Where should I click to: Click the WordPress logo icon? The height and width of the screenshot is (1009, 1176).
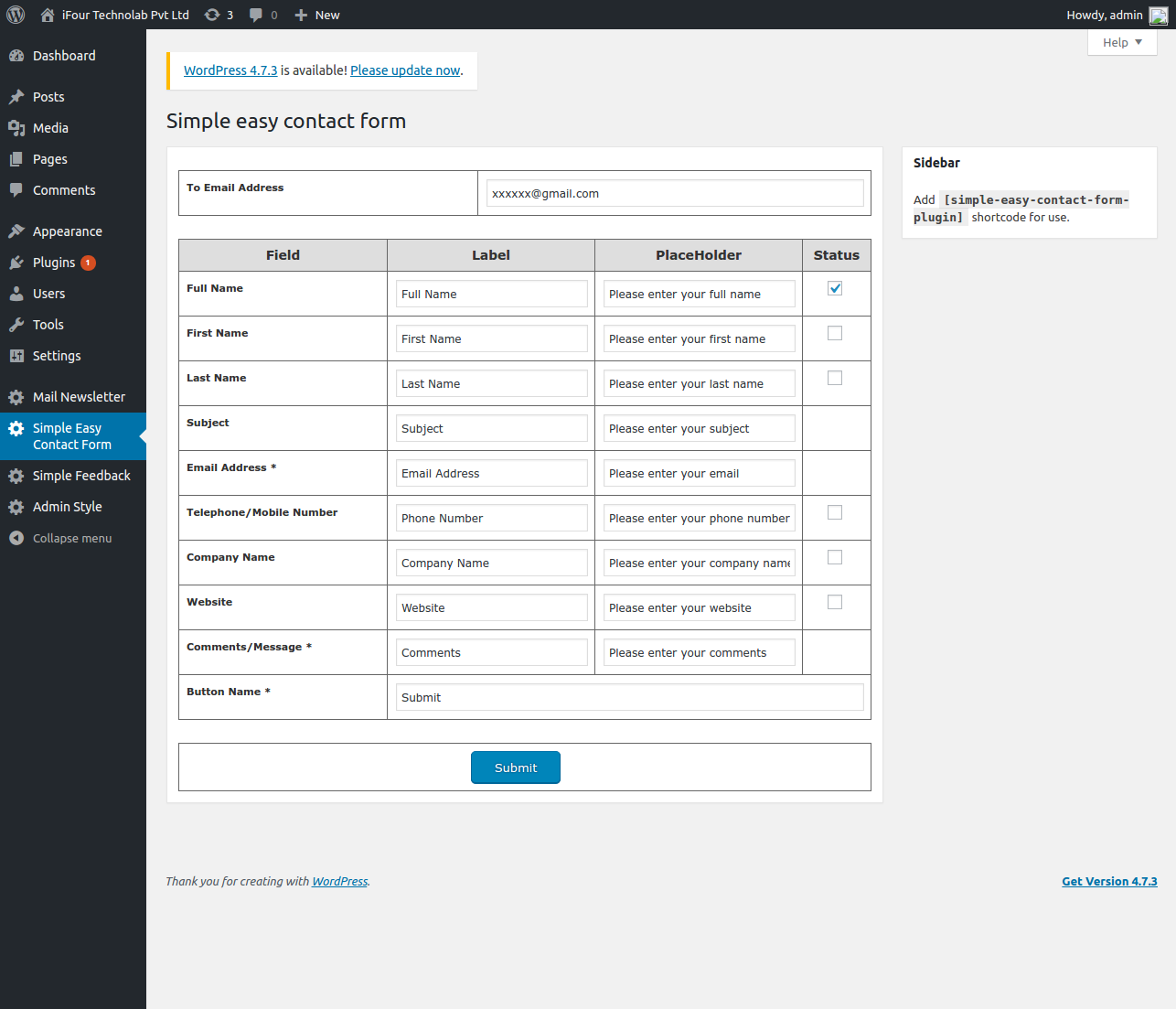pos(16,15)
